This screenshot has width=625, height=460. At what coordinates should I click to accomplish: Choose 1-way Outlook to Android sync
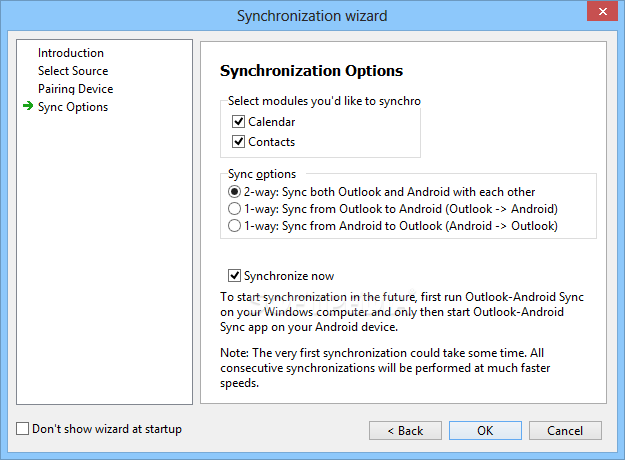[x=234, y=208]
